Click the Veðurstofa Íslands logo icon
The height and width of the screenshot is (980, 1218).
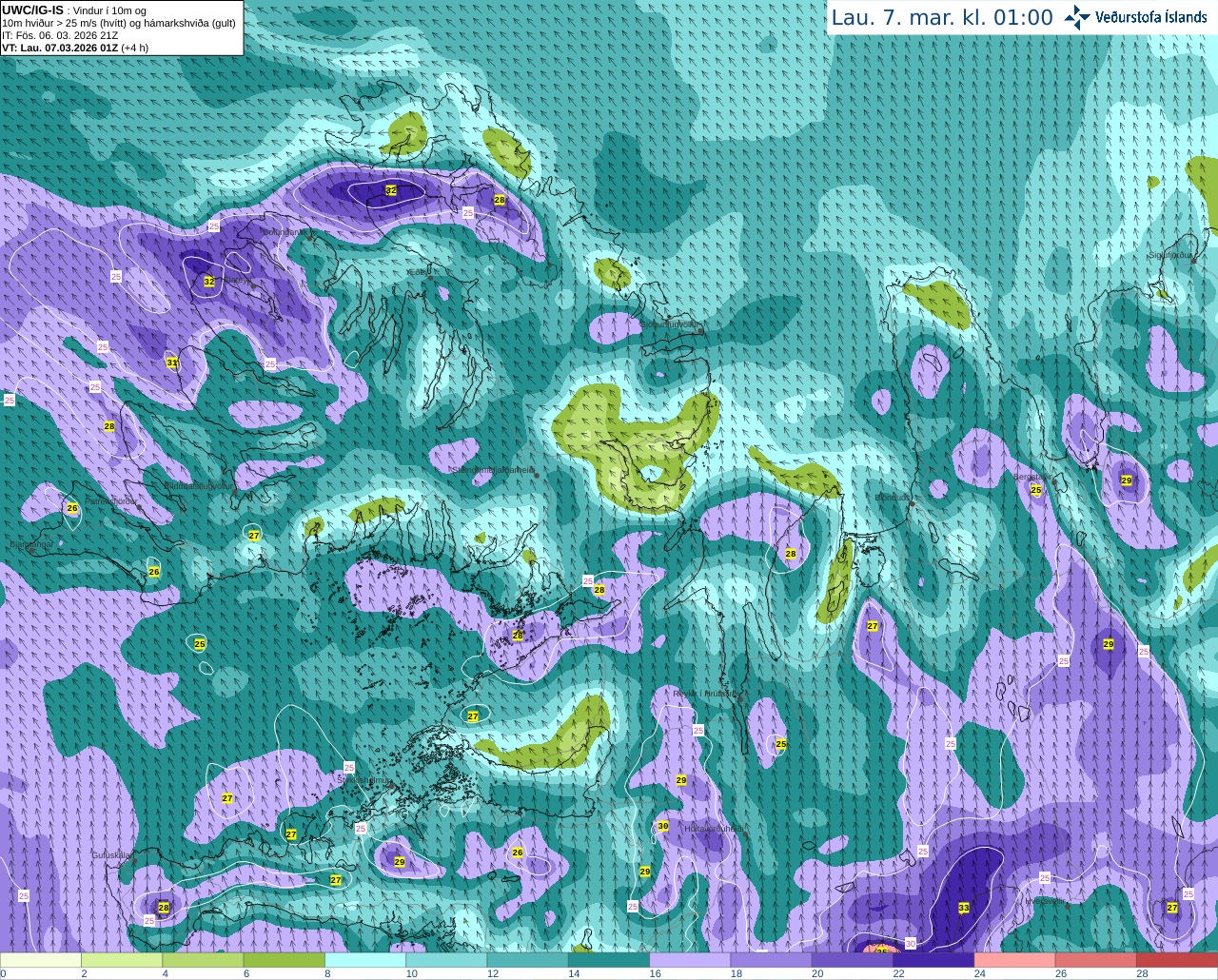point(1077,16)
